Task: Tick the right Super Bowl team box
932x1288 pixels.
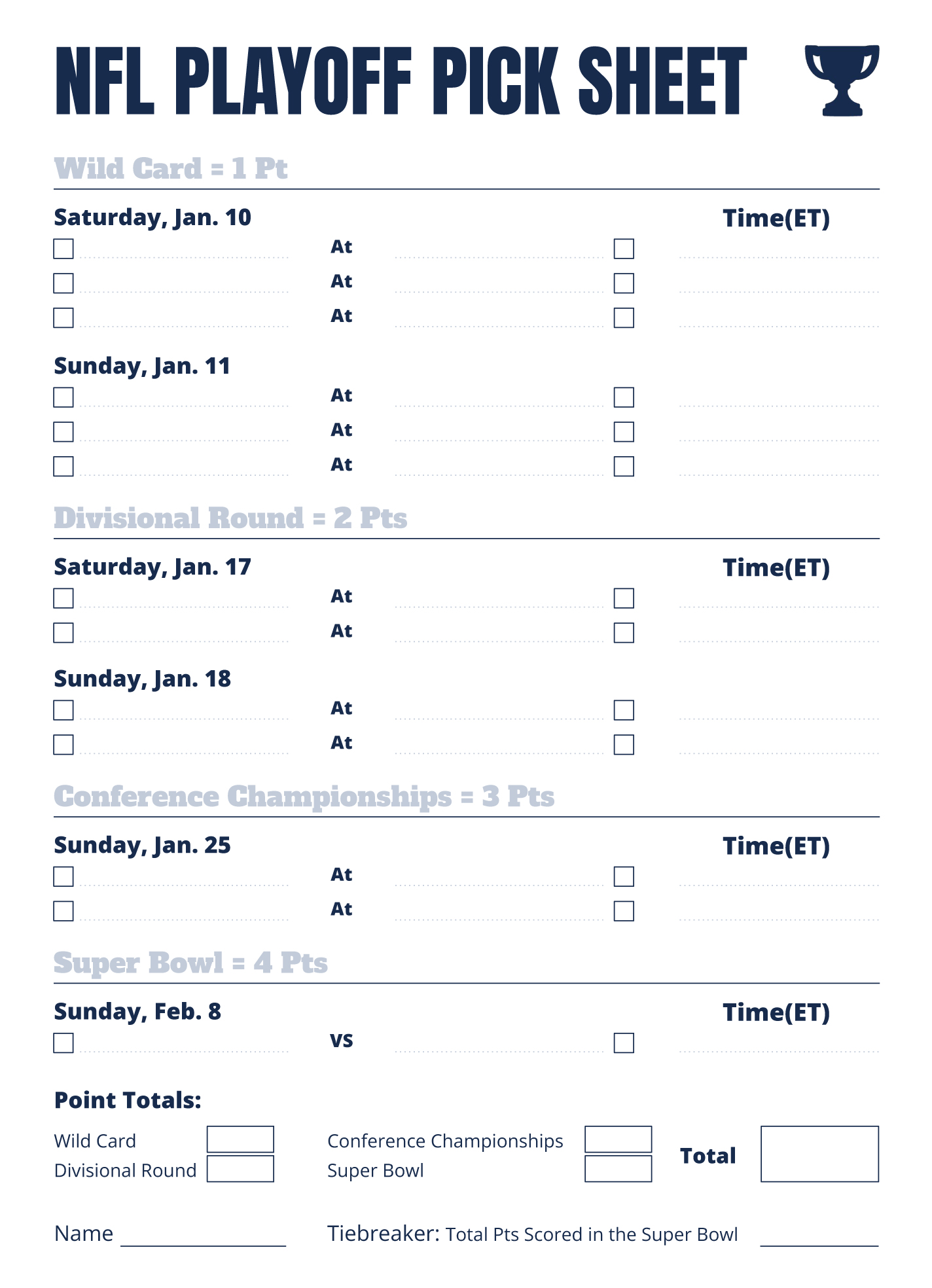Action: pos(624,1043)
